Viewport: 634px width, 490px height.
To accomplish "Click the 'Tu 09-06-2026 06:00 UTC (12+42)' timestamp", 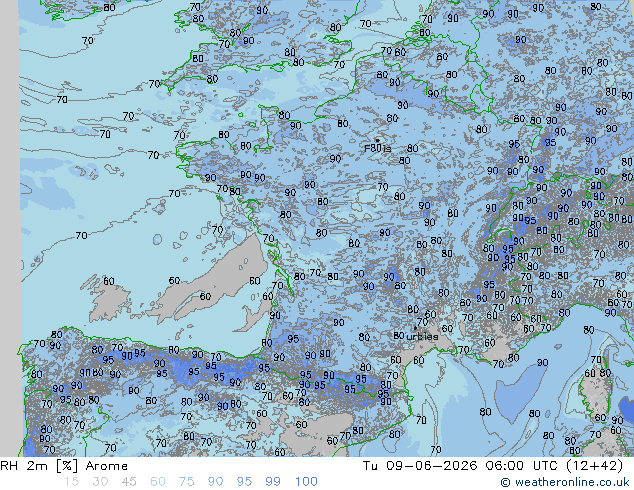I will click(x=493, y=466).
